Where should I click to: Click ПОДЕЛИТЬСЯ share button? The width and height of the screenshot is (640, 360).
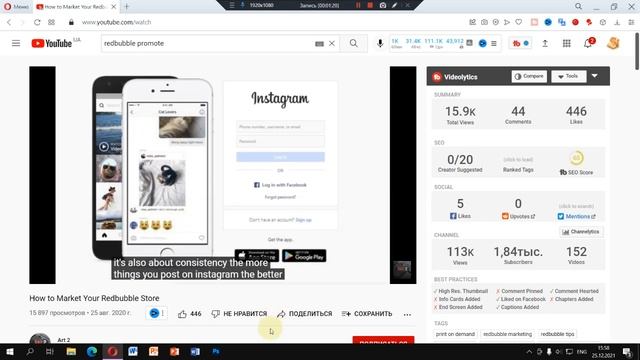pos(304,314)
